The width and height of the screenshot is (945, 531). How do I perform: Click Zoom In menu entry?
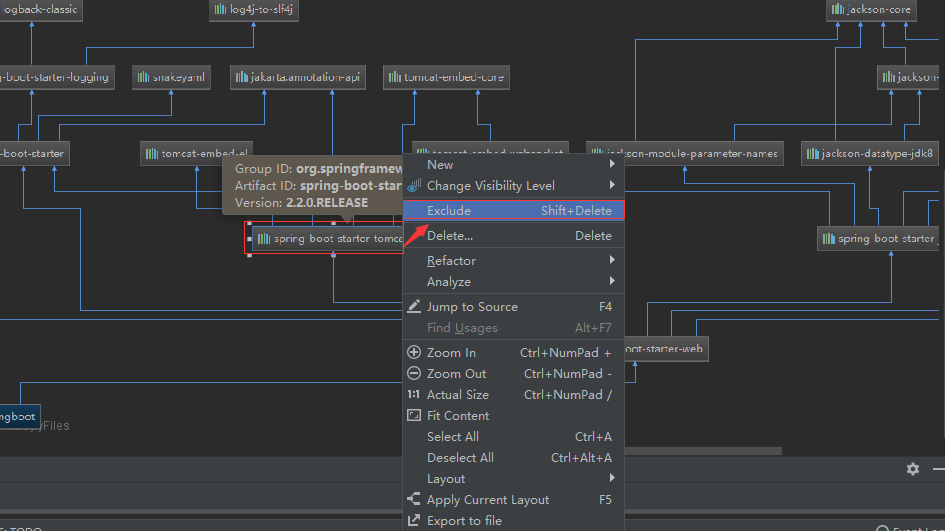coord(513,353)
